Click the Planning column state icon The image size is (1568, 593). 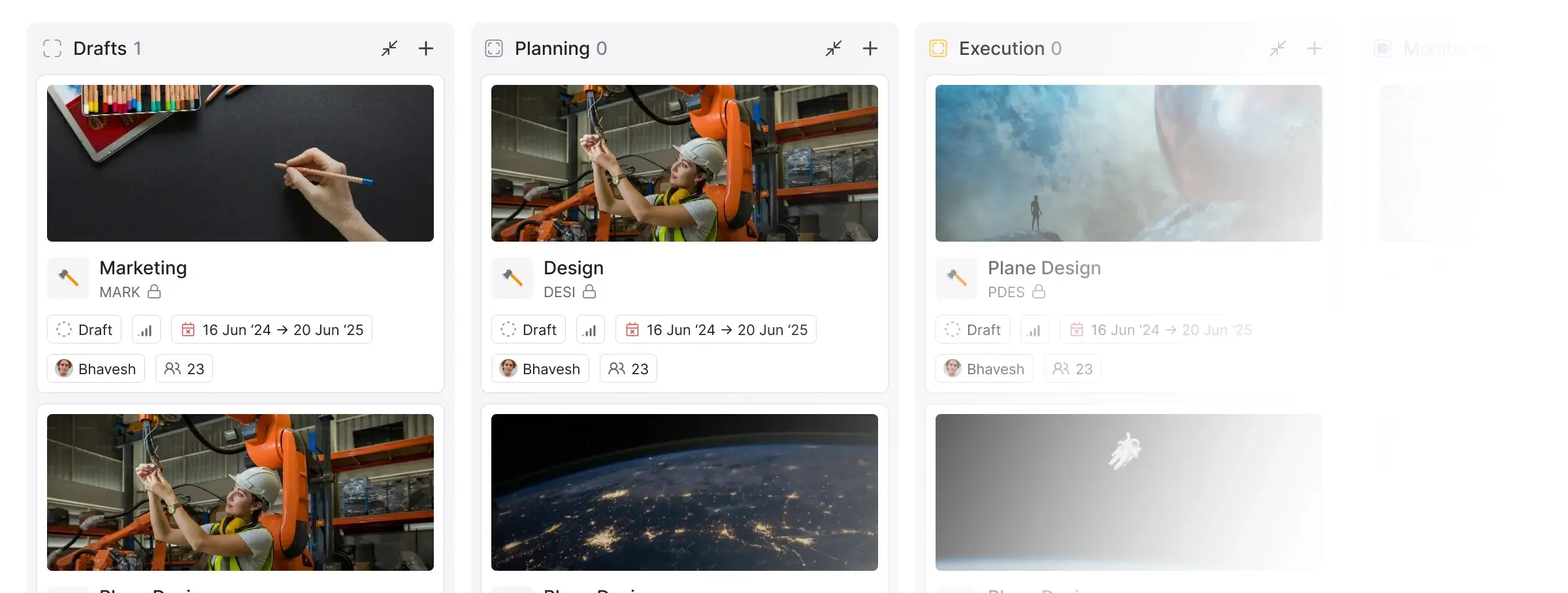[x=494, y=48]
